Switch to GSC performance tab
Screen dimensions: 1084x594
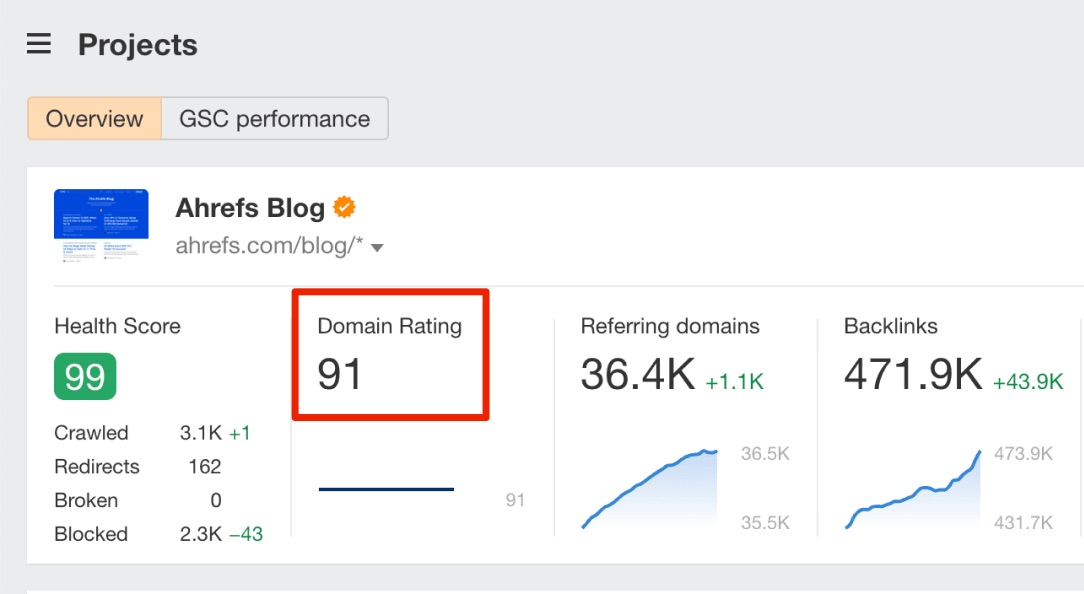coord(274,119)
